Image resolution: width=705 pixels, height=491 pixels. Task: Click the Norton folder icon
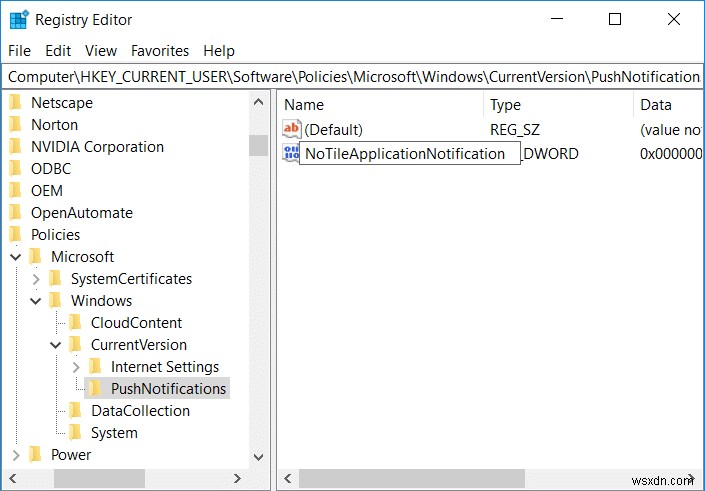coord(15,125)
